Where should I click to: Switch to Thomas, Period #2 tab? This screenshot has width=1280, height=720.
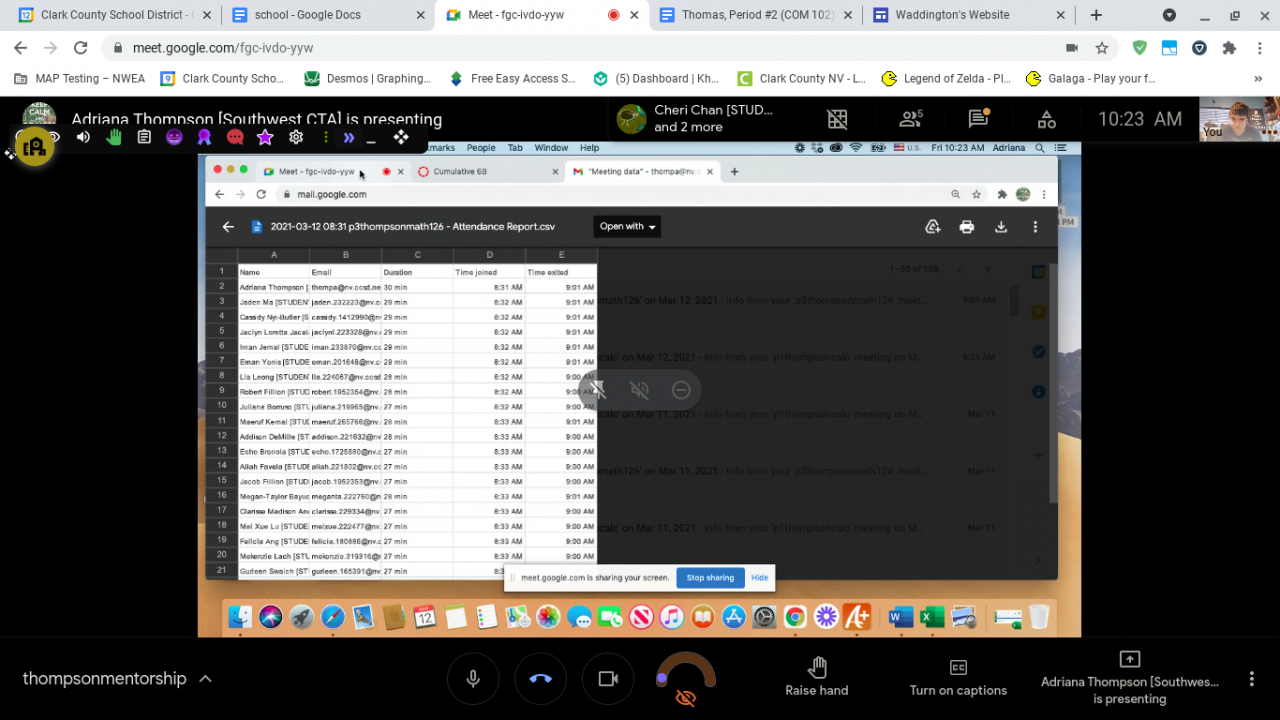pos(753,15)
